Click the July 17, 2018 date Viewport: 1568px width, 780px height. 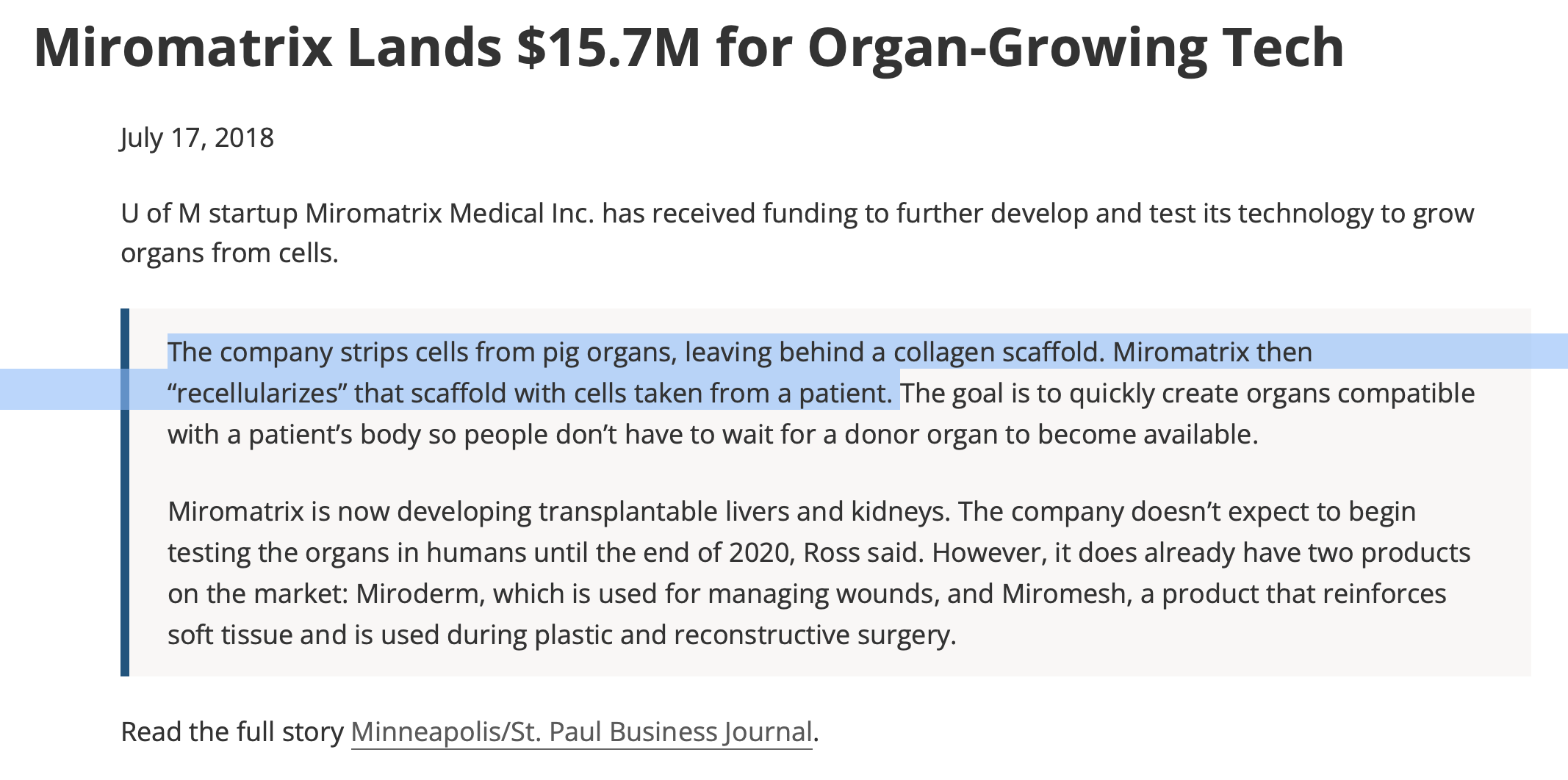197,138
